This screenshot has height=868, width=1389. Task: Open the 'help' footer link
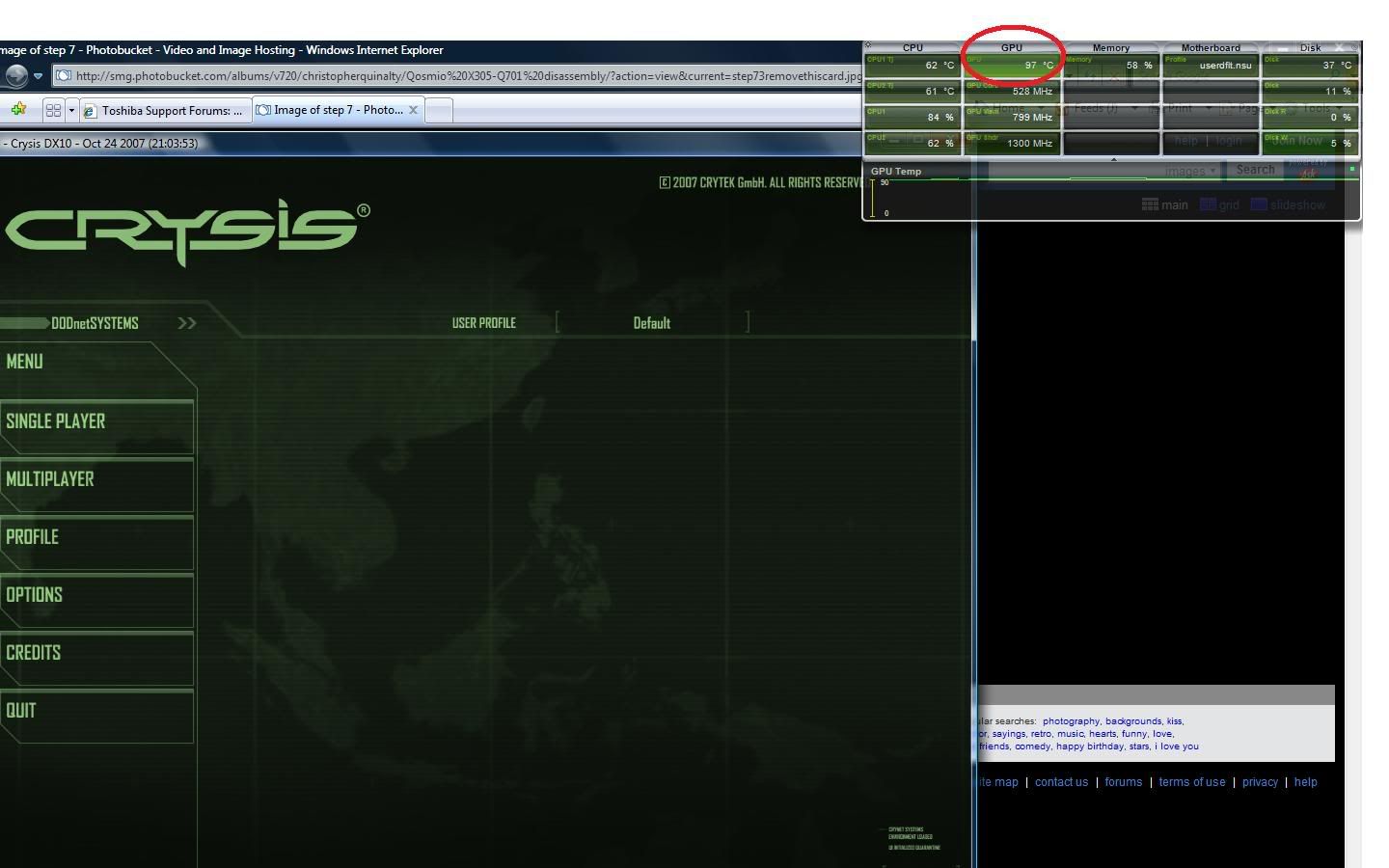coord(1305,782)
